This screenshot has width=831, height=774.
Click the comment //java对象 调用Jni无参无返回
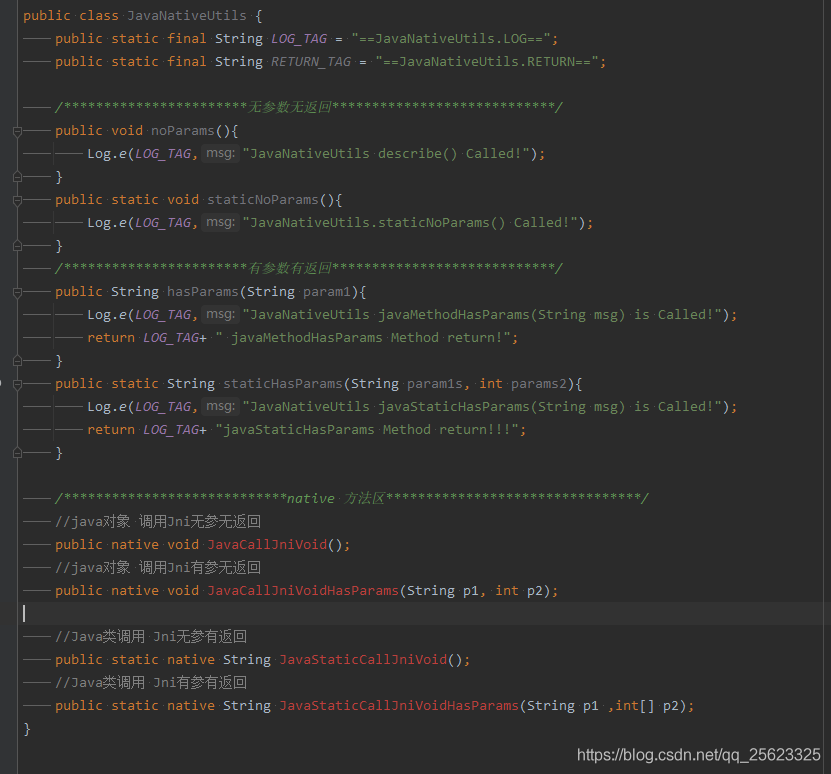(158, 522)
